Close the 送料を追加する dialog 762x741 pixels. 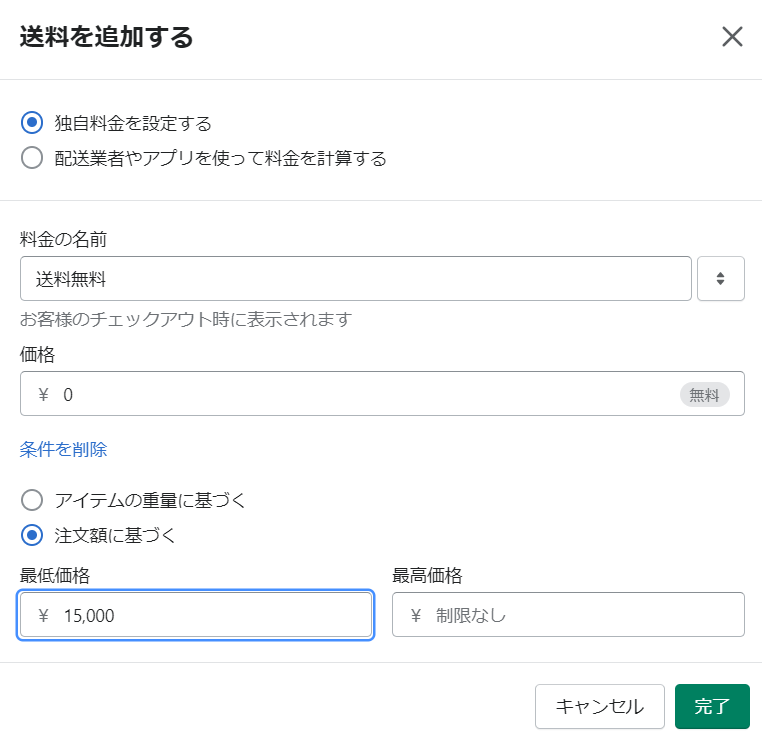[x=732, y=37]
